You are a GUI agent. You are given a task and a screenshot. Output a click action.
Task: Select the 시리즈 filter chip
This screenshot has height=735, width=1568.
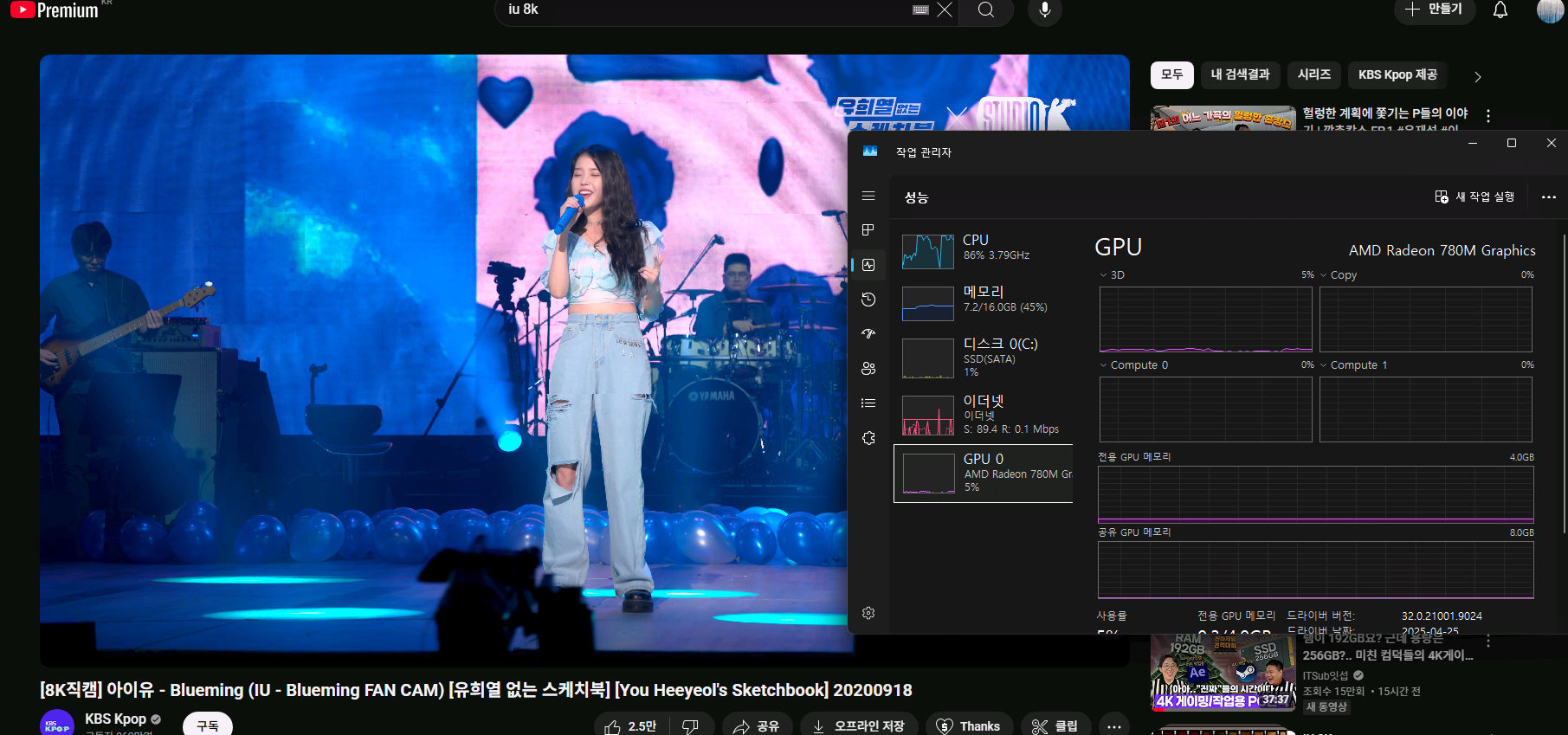pyautogui.click(x=1313, y=75)
